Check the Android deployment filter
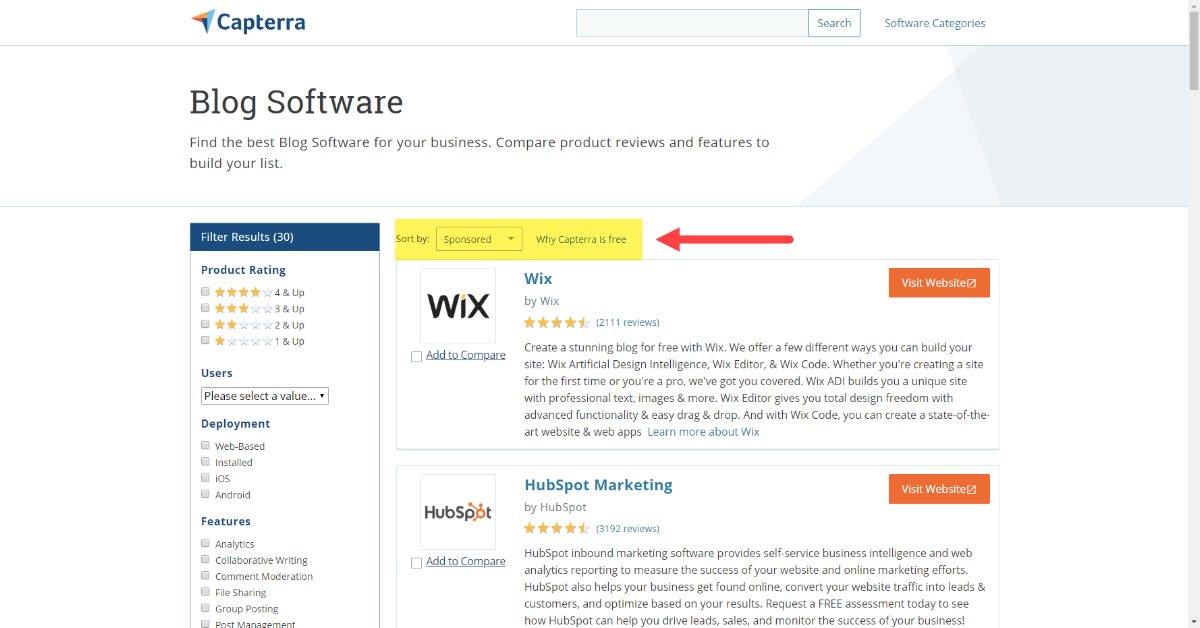 coord(205,494)
